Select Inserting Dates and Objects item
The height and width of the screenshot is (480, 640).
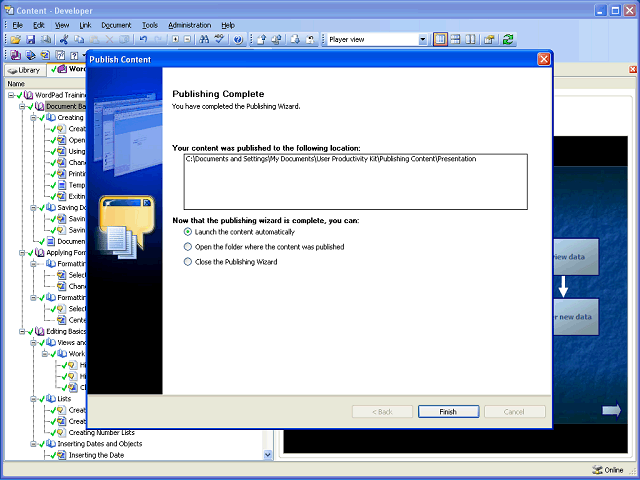[100, 444]
